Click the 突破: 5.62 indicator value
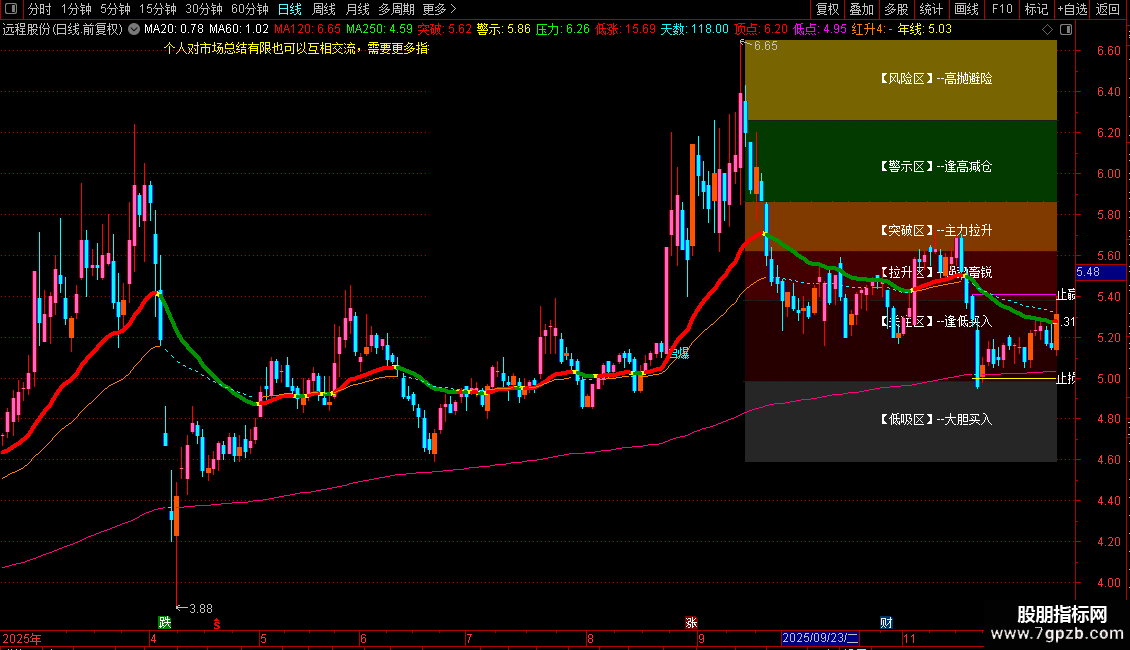The width and height of the screenshot is (1130, 650). (444, 30)
